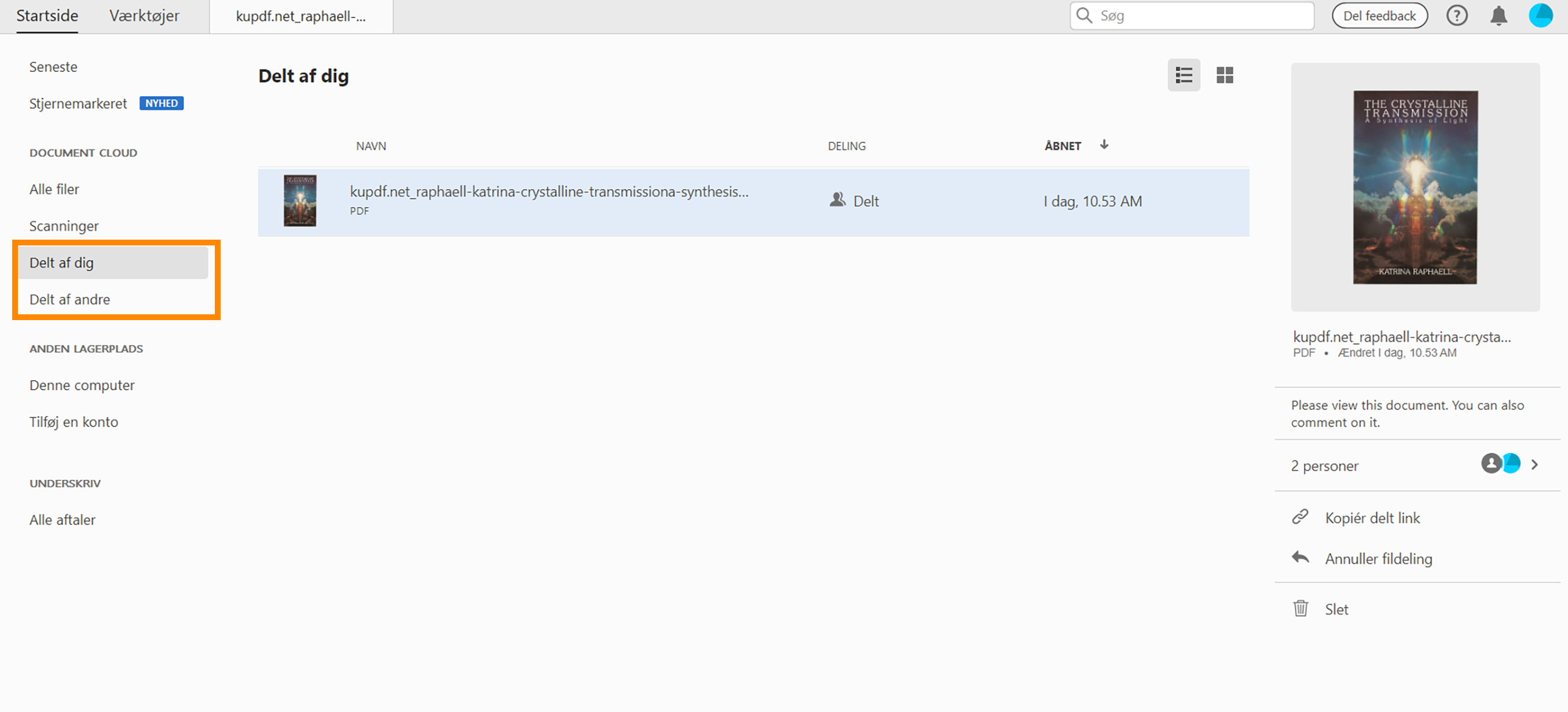Select Stjernemarkeret in the sidebar
Viewport: 1568px width, 712px height.
pos(78,104)
